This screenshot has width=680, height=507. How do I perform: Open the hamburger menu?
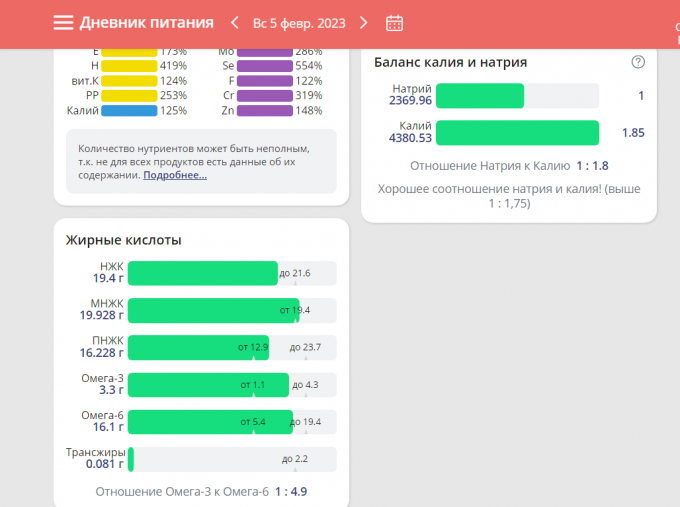click(x=63, y=23)
